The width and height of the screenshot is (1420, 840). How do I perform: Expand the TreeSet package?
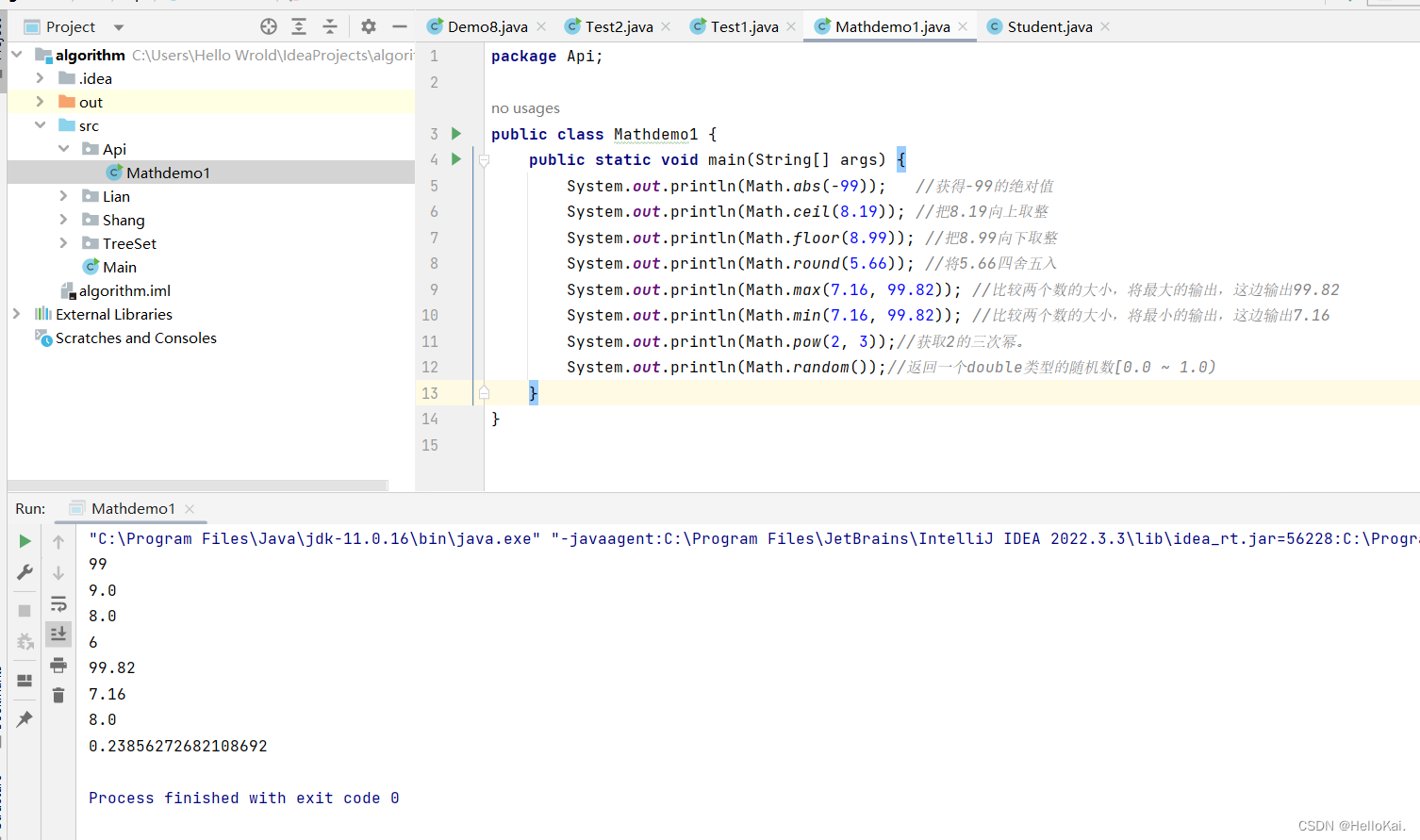[x=63, y=243]
